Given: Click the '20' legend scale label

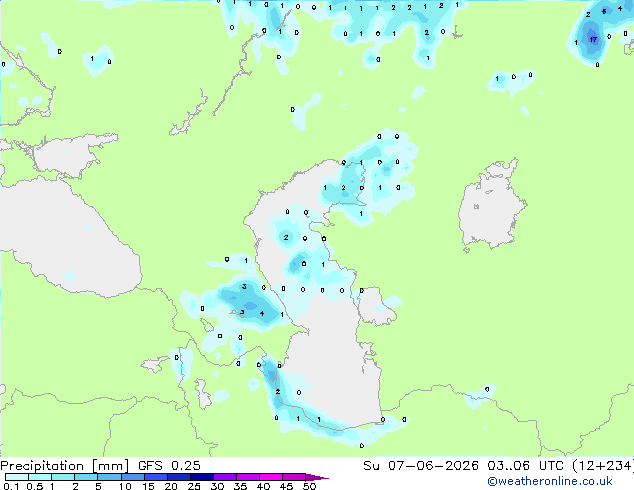Looking at the screenshot, I should point(171,486).
